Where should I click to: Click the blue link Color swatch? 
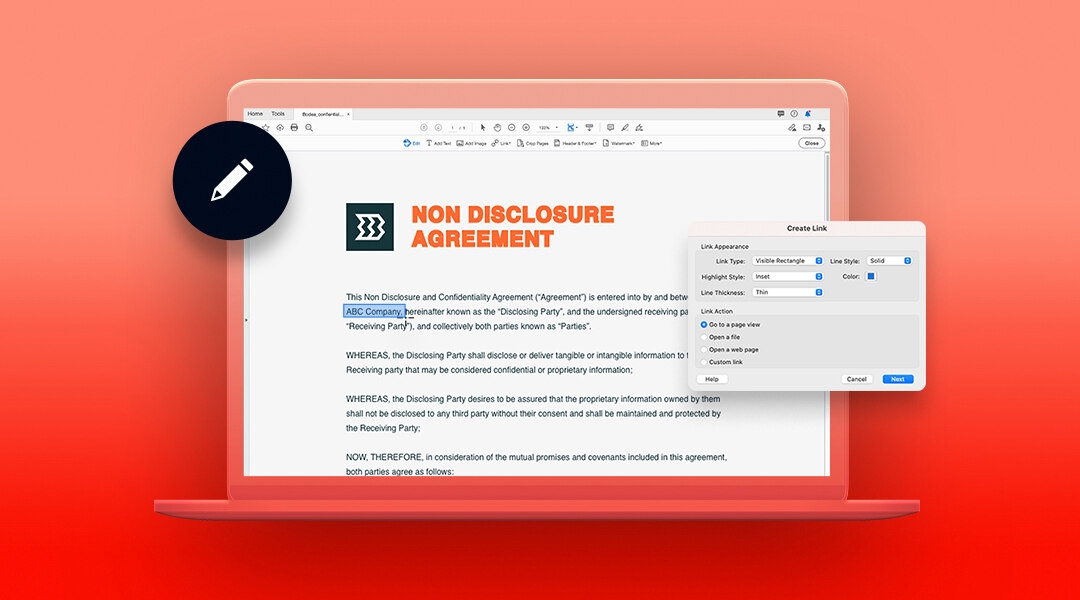[871, 276]
